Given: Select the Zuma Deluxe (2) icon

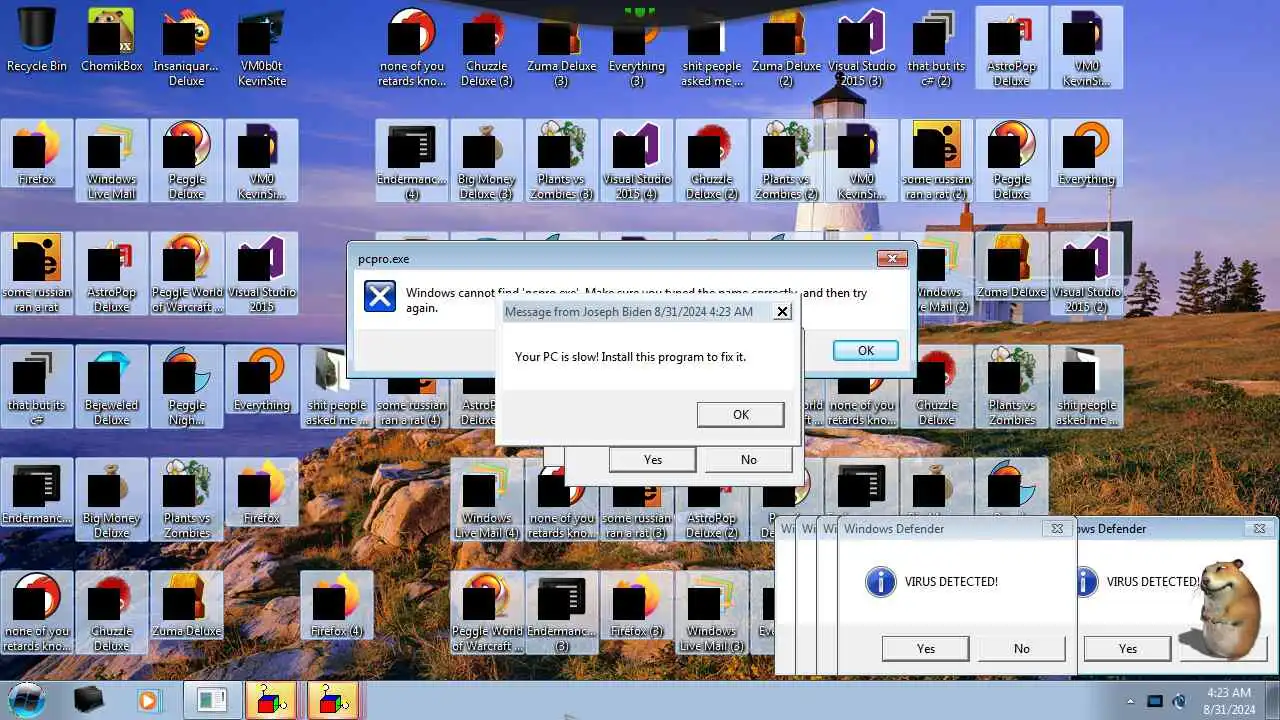Looking at the screenshot, I should (786, 46).
